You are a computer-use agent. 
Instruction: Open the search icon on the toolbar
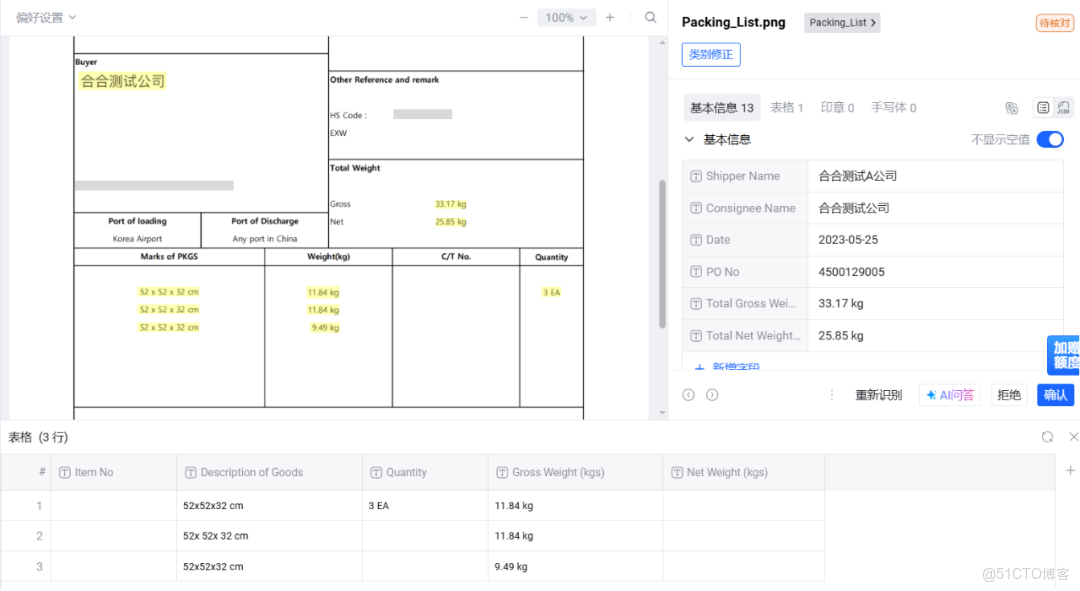[x=650, y=17]
